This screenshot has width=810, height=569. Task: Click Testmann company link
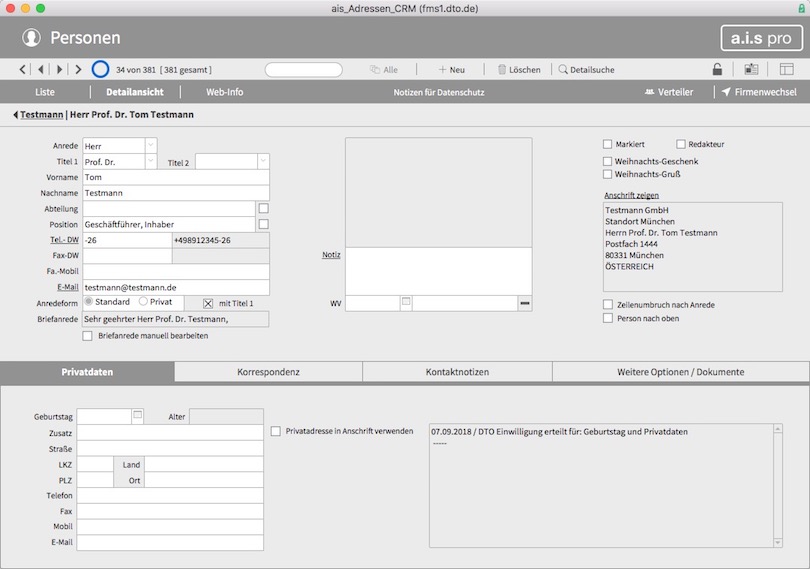tap(41, 115)
